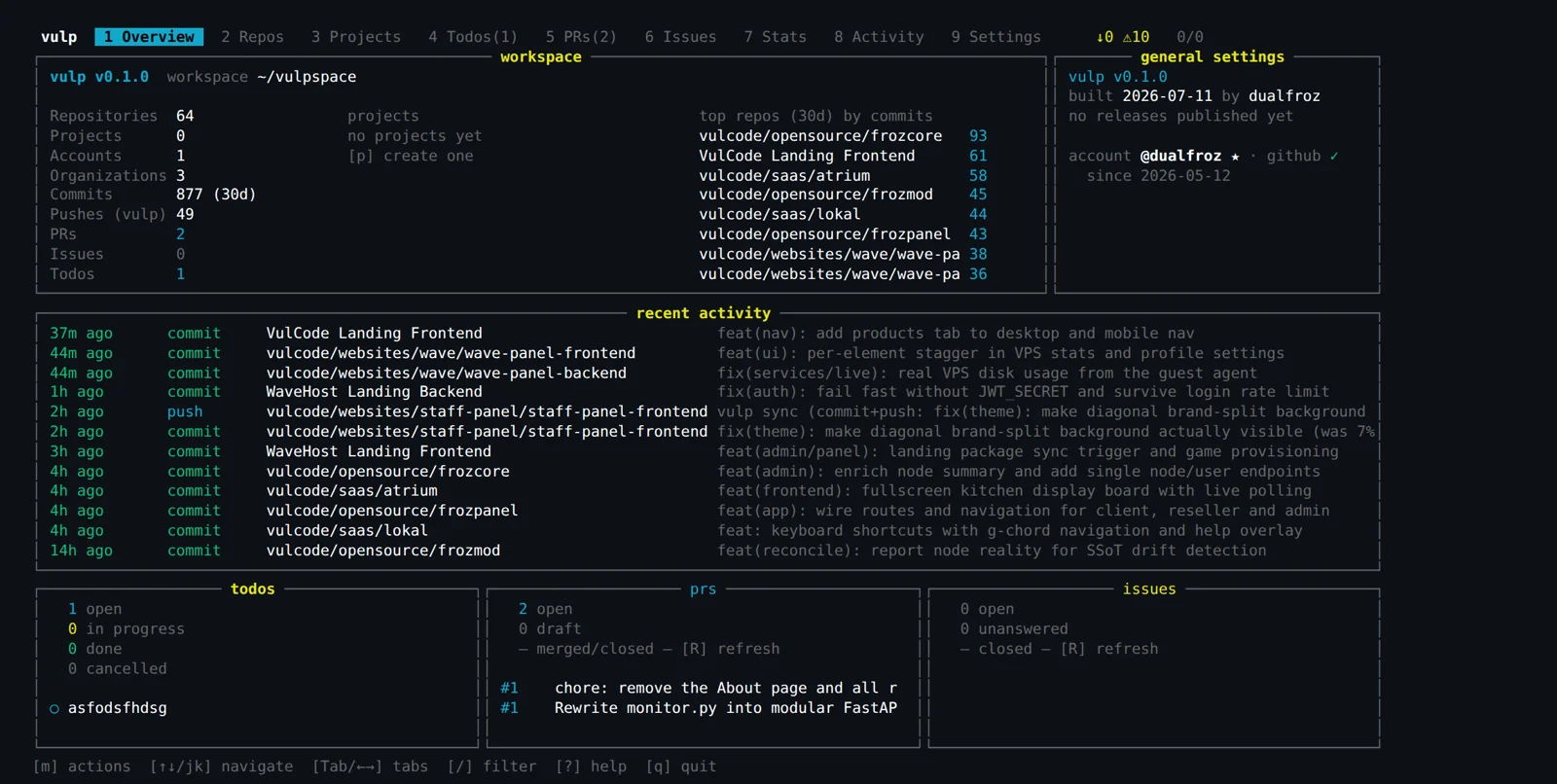This screenshot has width=1557, height=784.
Task: Click the '1 open' todos count
Action: click(94, 609)
